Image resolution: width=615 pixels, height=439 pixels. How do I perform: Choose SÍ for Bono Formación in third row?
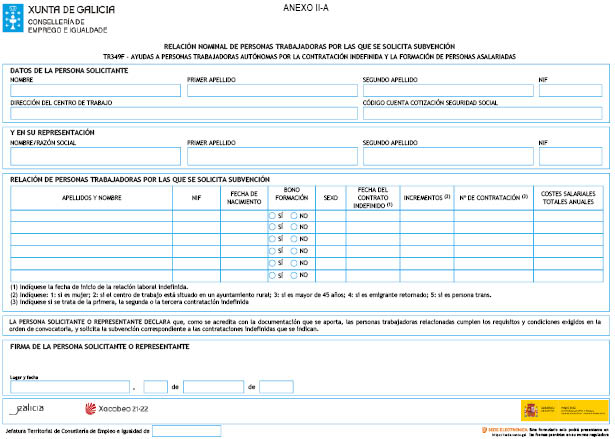click(272, 239)
